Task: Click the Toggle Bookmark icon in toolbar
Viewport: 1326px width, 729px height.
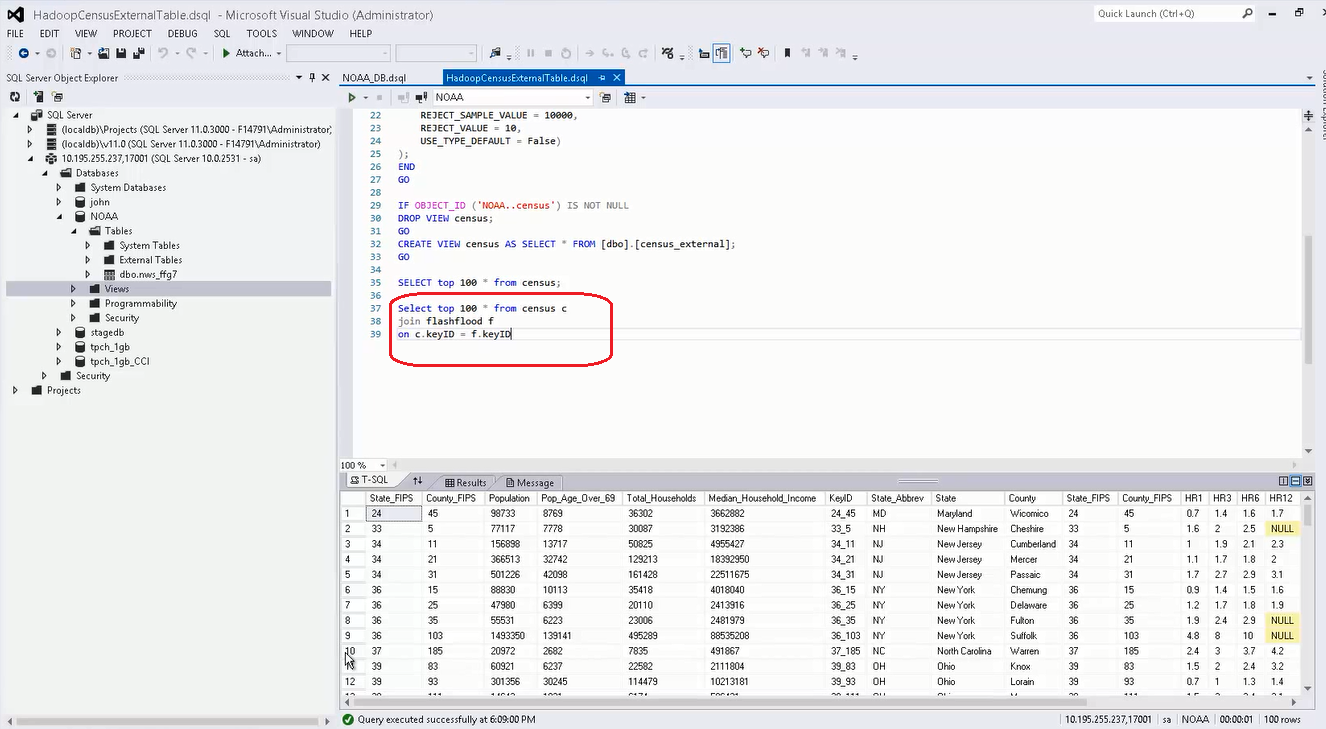Action: [x=788, y=53]
